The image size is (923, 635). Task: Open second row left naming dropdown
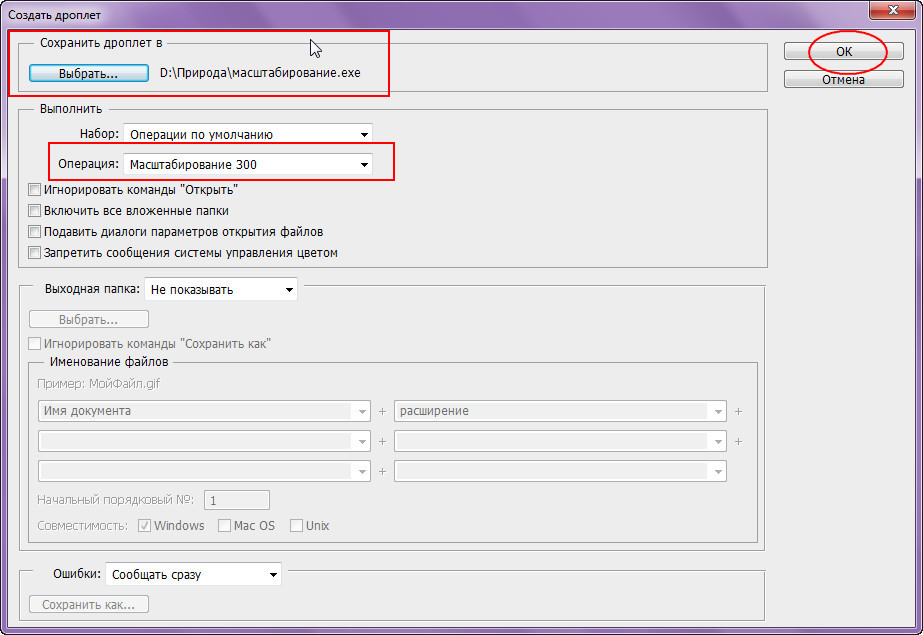tap(204, 441)
